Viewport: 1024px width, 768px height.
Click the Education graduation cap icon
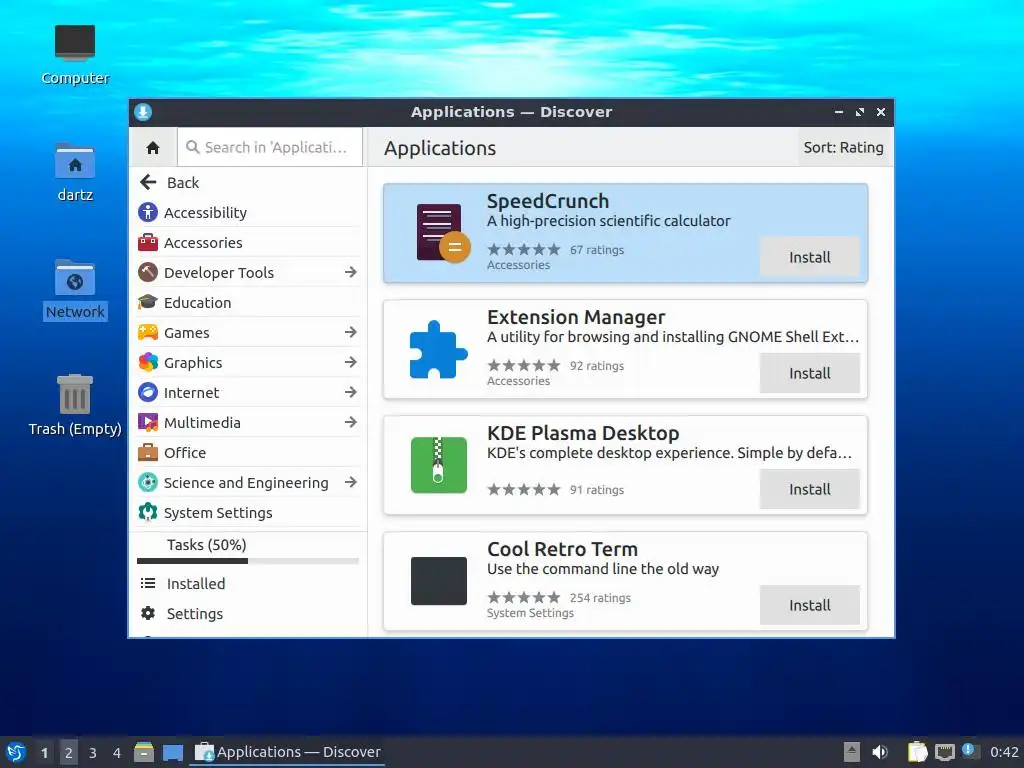click(148, 302)
